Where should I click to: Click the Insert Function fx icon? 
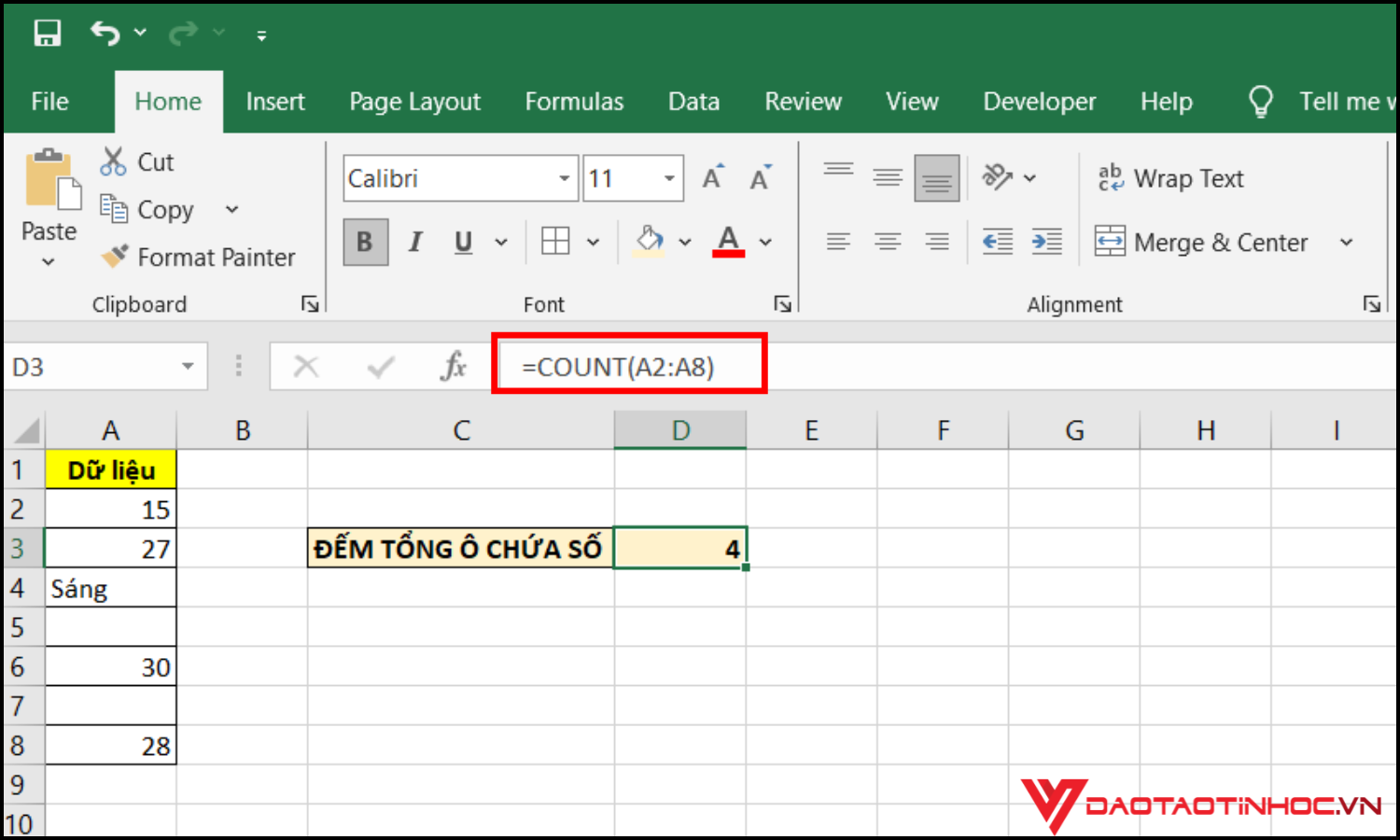coord(454,367)
